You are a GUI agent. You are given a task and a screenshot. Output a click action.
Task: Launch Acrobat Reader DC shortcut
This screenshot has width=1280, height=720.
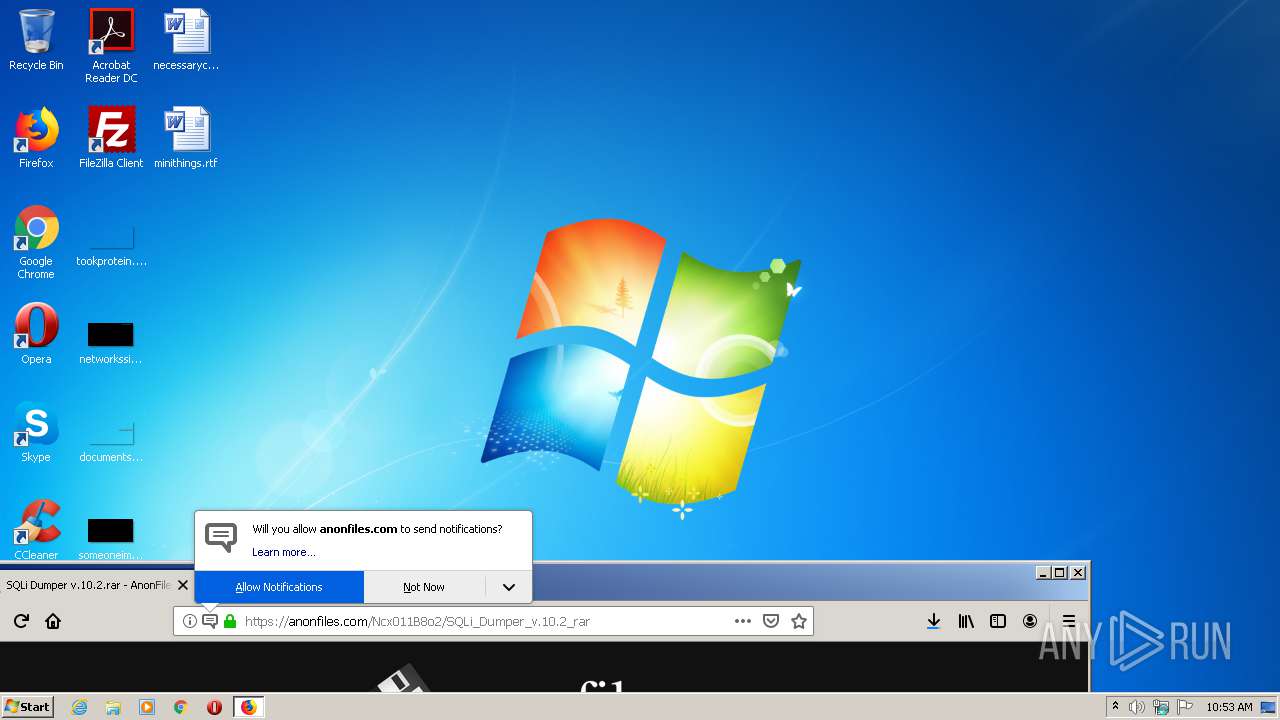[111, 45]
